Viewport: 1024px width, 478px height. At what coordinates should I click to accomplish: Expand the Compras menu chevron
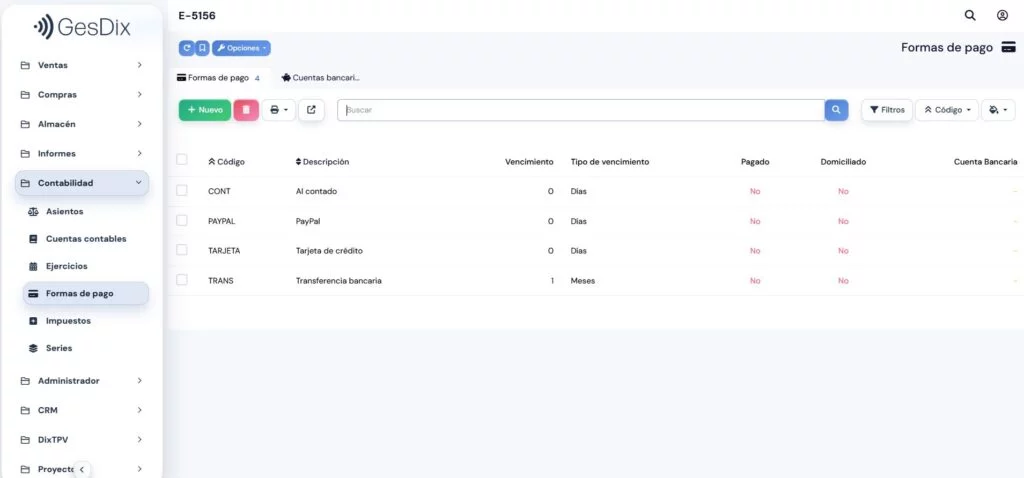click(139, 95)
